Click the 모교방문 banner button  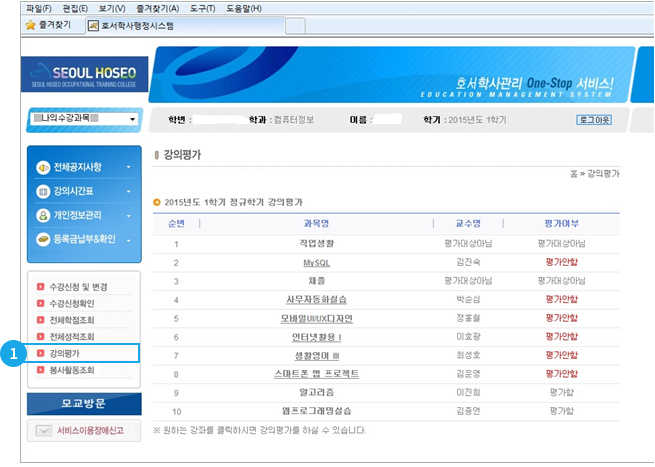[x=83, y=403]
